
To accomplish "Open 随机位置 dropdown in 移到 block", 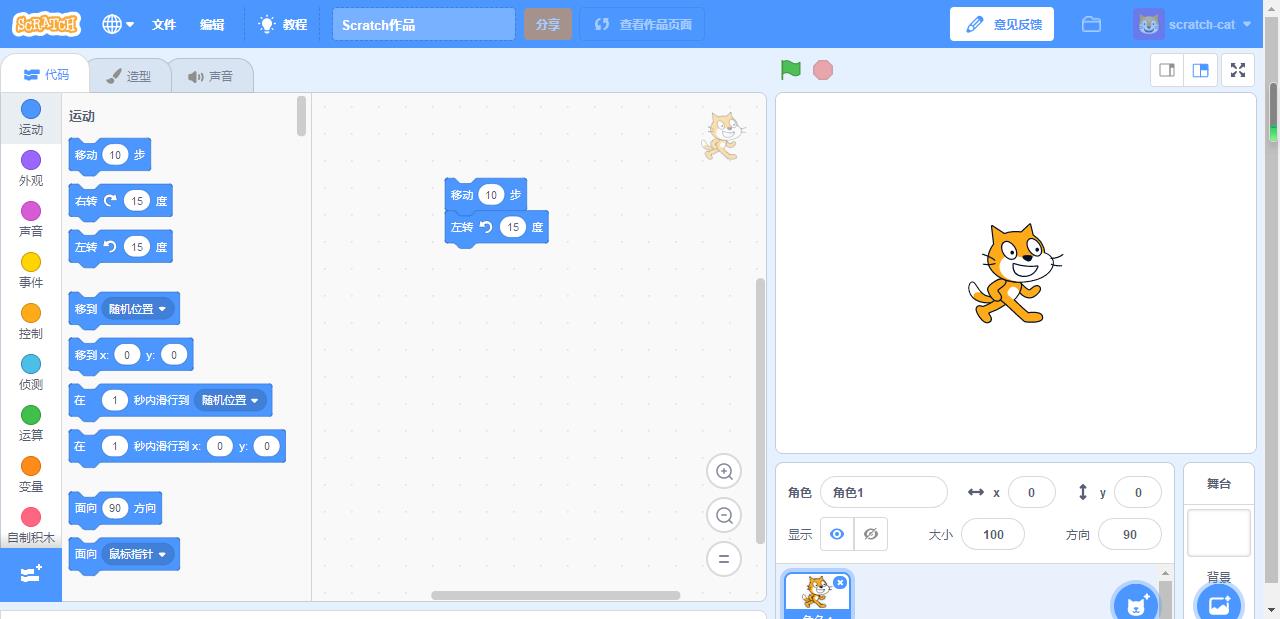I will click(138, 309).
